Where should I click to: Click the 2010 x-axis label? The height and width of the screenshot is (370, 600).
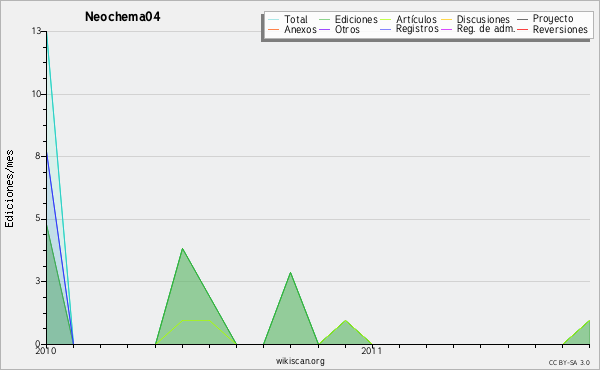pyautogui.click(x=46, y=351)
